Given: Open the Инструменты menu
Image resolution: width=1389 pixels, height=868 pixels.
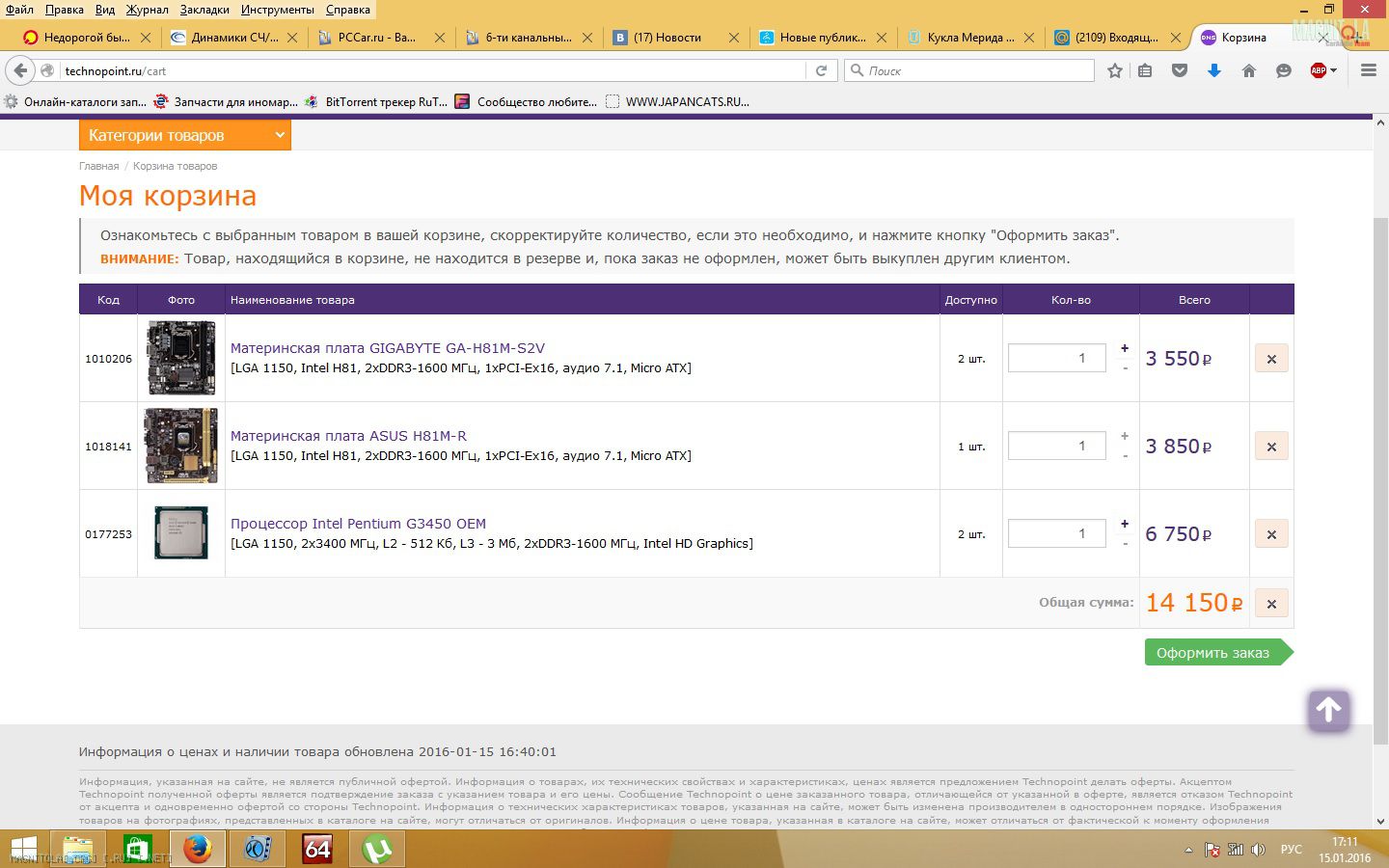Looking at the screenshot, I should (x=278, y=10).
